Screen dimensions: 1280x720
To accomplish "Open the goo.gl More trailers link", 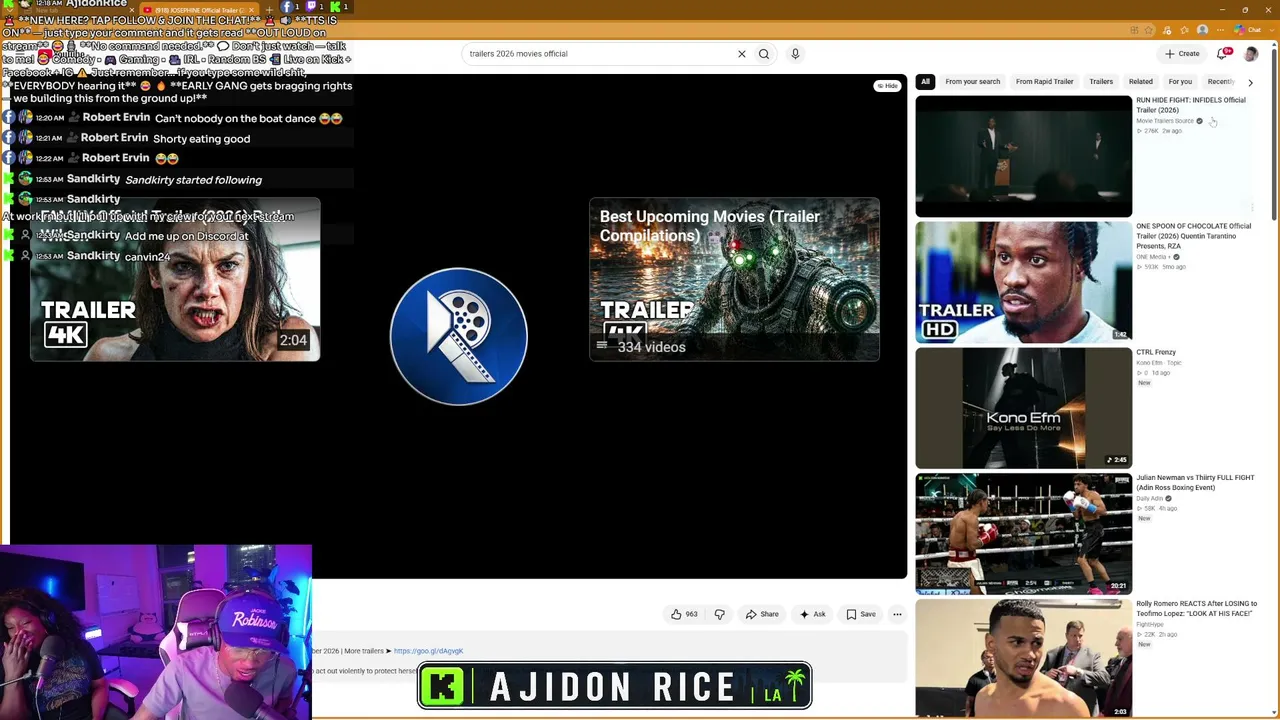I will coord(428,651).
